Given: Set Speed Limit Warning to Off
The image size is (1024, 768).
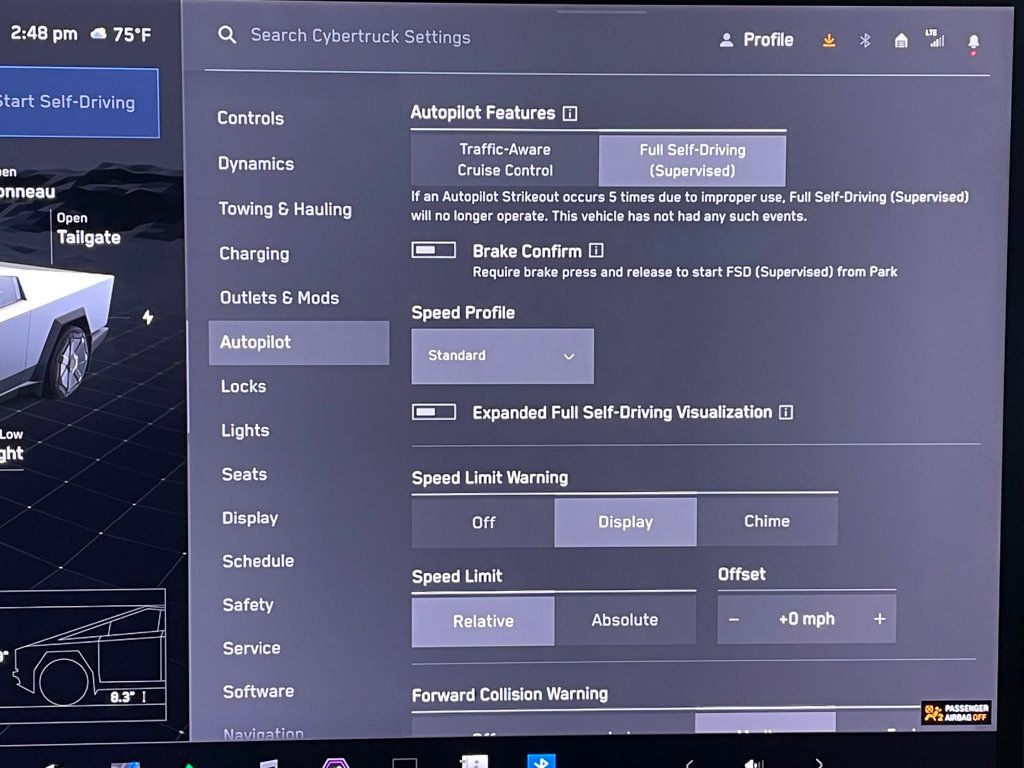Looking at the screenshot, I should [483, 522].
